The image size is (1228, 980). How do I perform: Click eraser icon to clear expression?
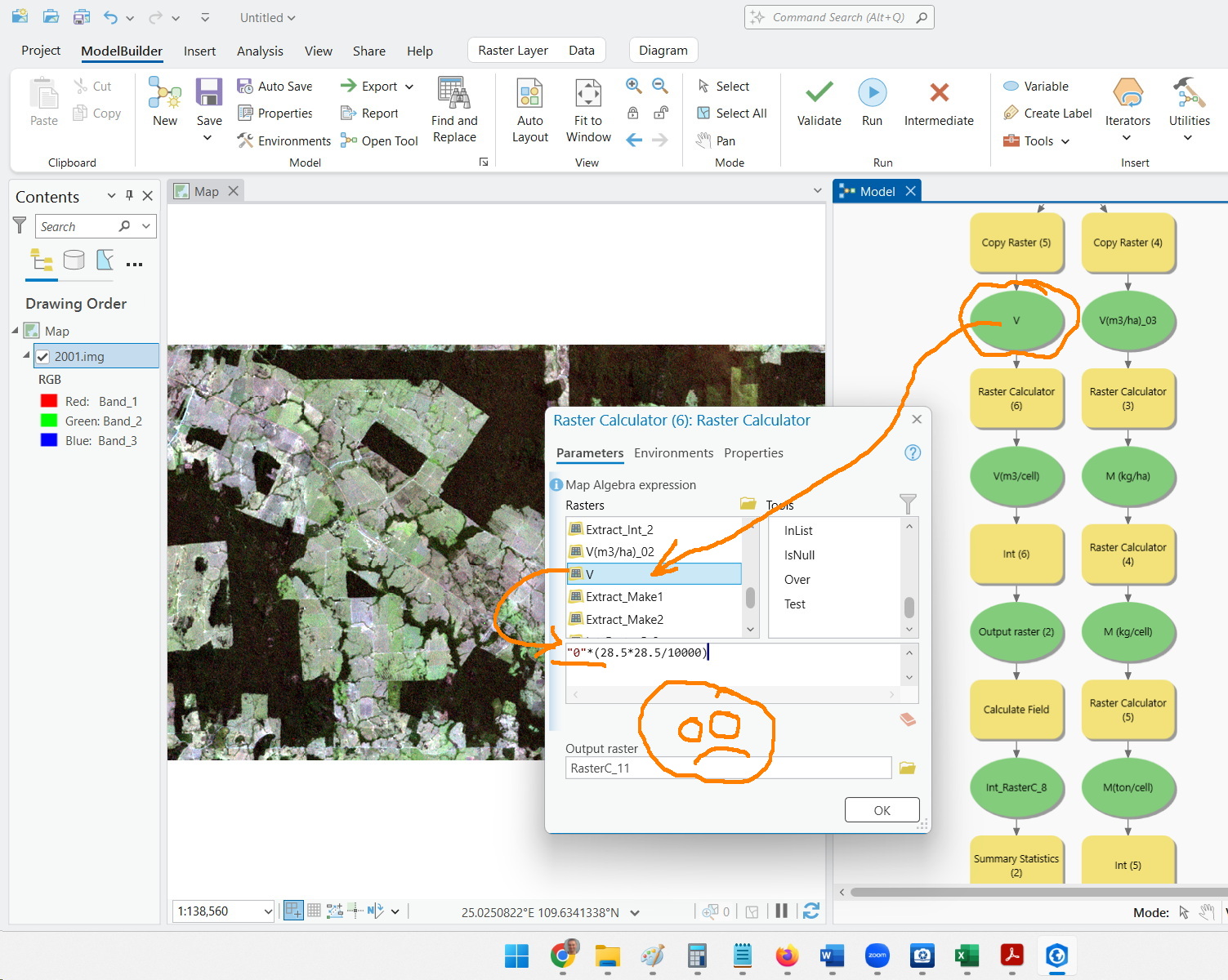[907, 719]
